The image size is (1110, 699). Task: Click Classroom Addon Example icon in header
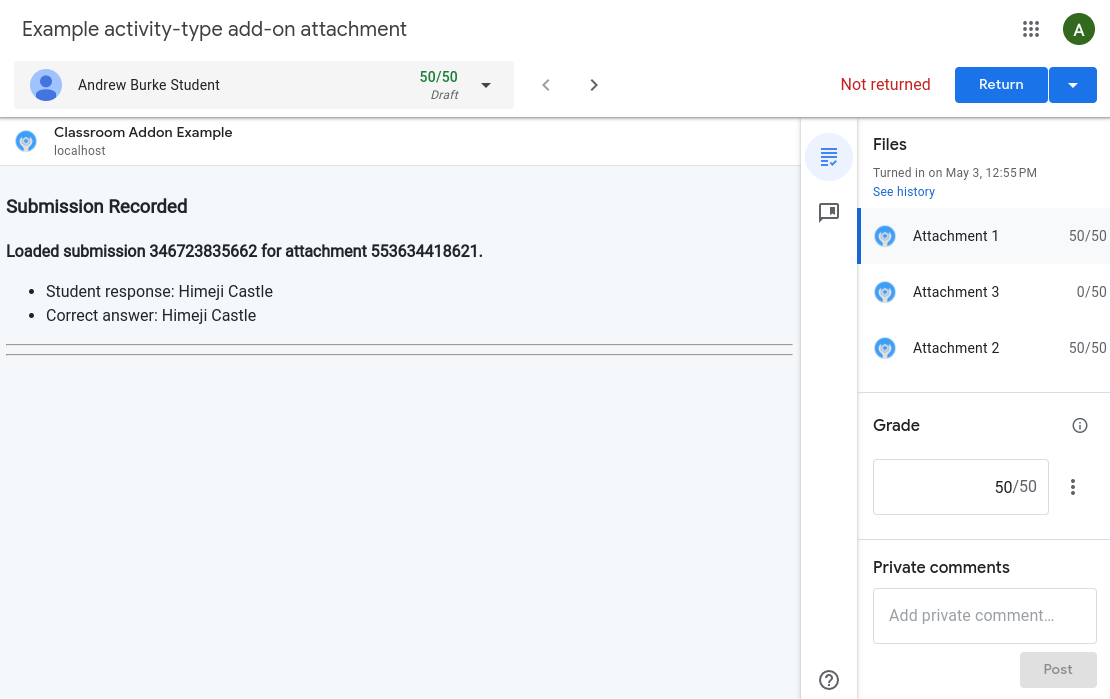pos(26,141)
